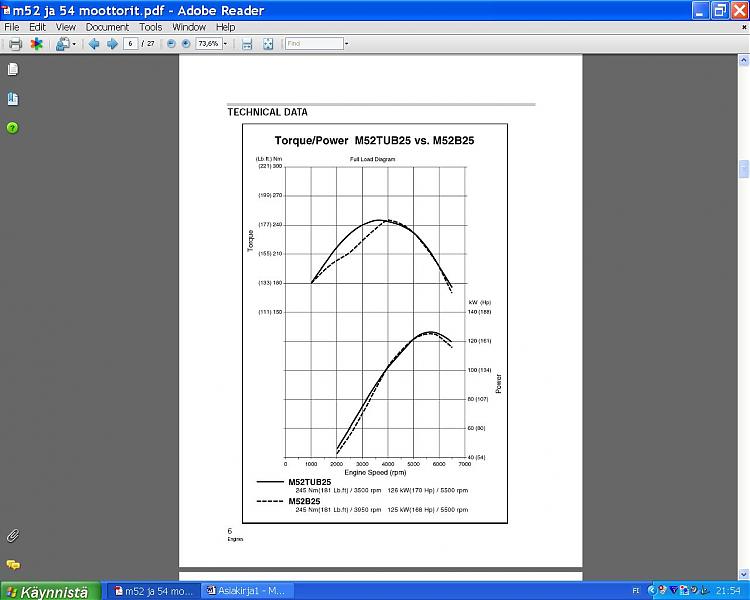Image resolution: width=750 pixels, height=600 pixels.
Task: Open the Comments panel in the sidebar
Action: tap(13, 565)
